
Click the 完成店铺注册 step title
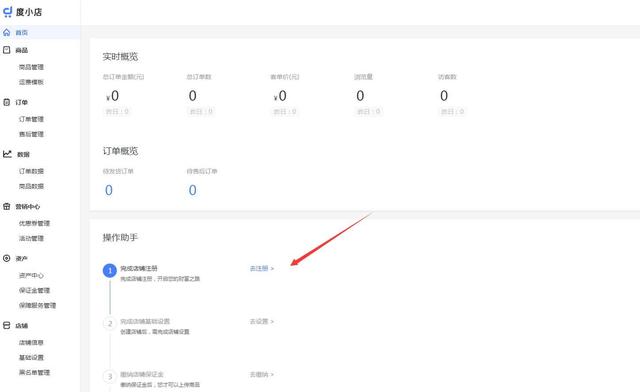(139, 268)
